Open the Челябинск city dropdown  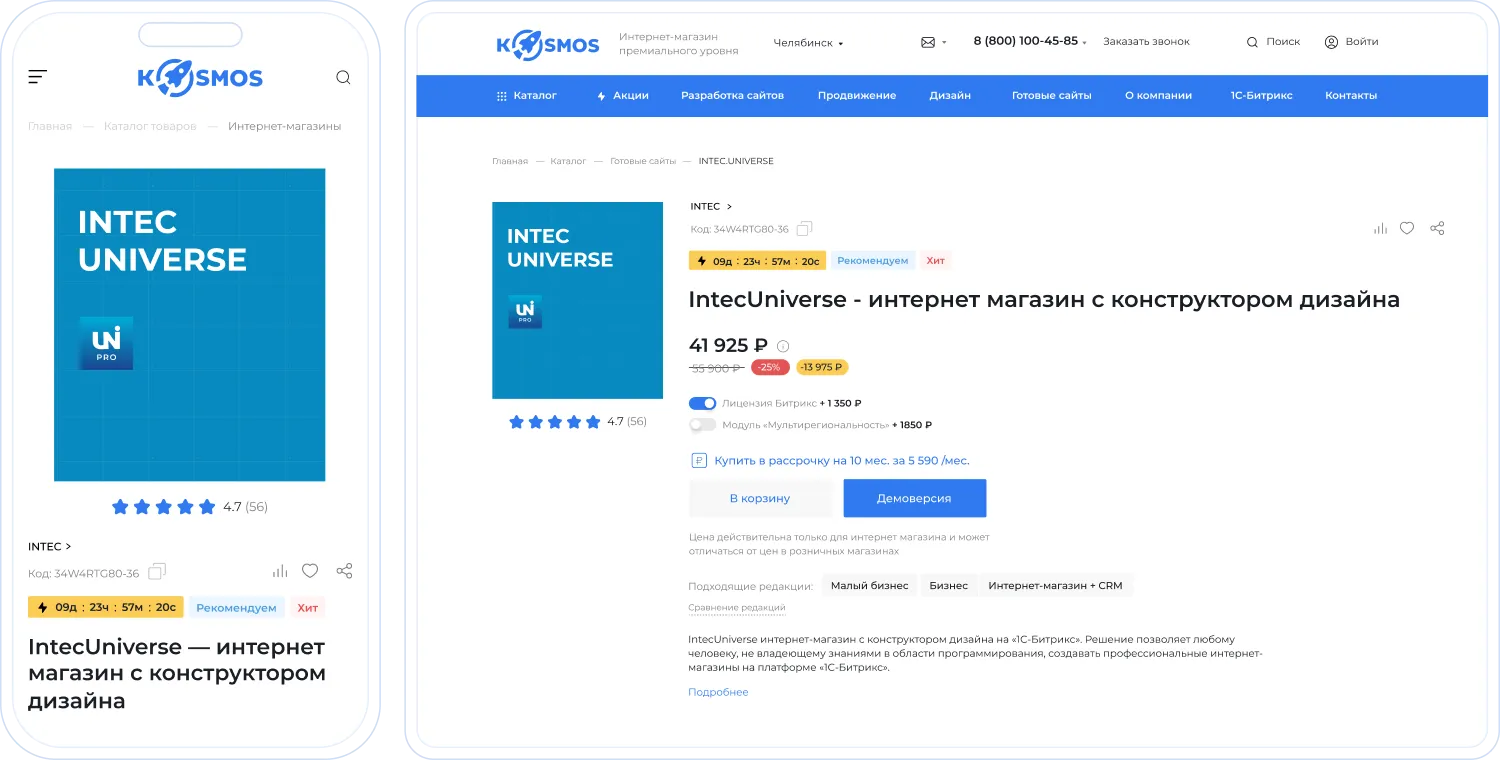click(808, 43)
